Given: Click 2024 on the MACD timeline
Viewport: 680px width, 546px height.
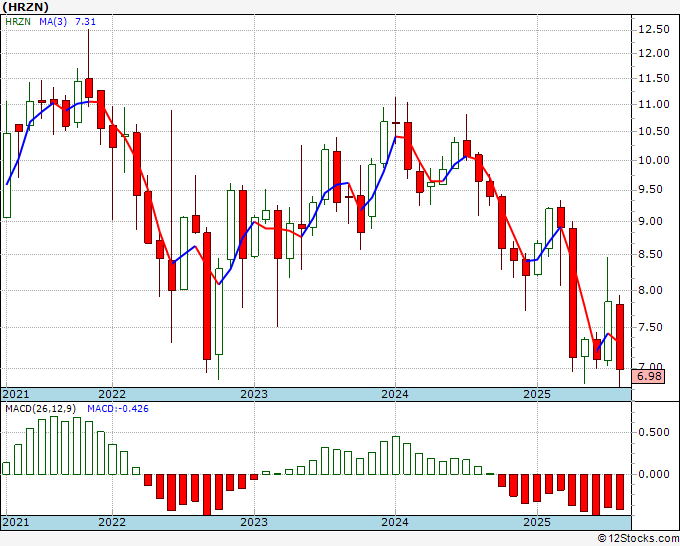Looking at the screenshot, I should click(x=395, y=522).
